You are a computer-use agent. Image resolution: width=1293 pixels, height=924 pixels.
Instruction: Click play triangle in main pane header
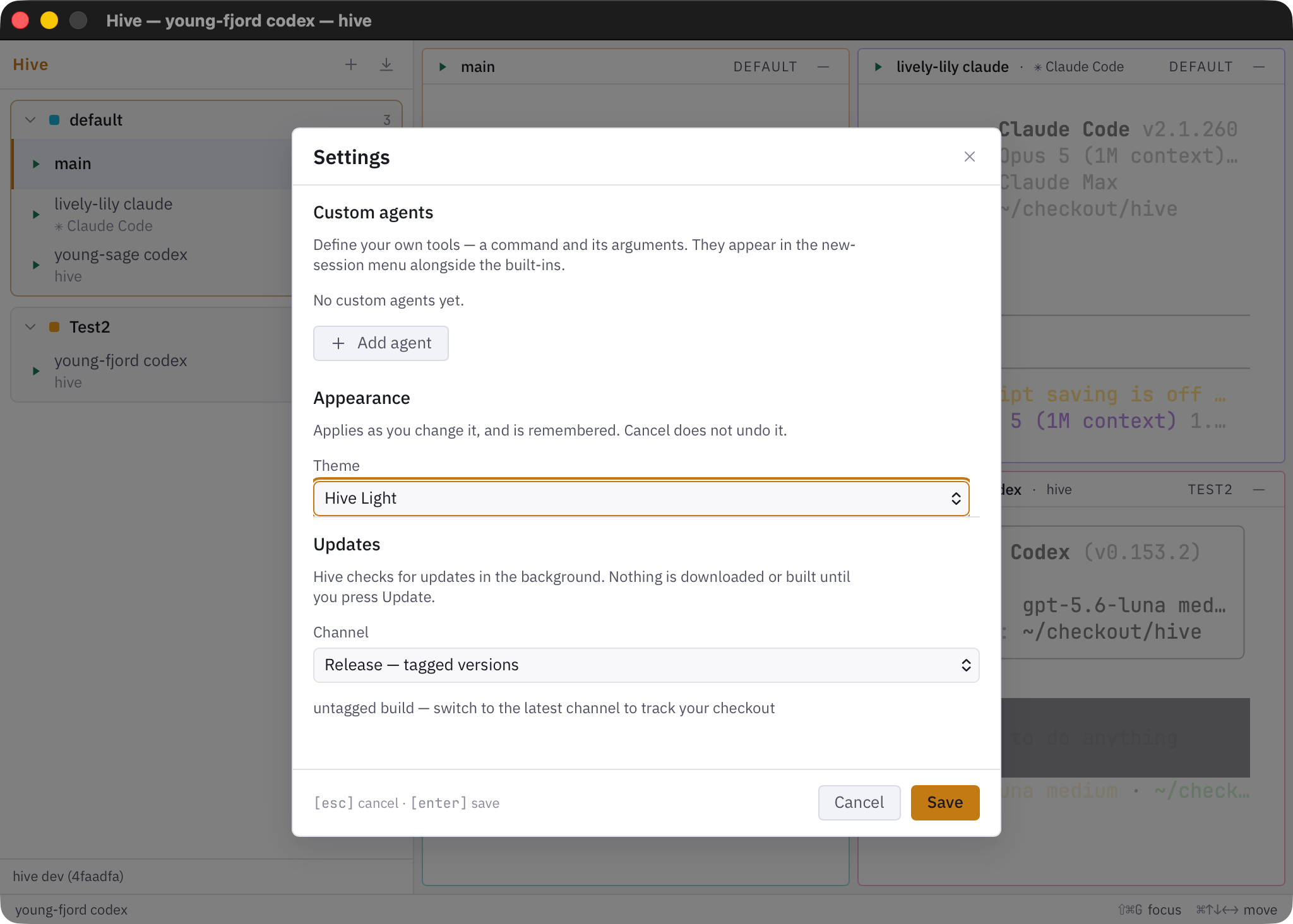(x=443, y=67)
